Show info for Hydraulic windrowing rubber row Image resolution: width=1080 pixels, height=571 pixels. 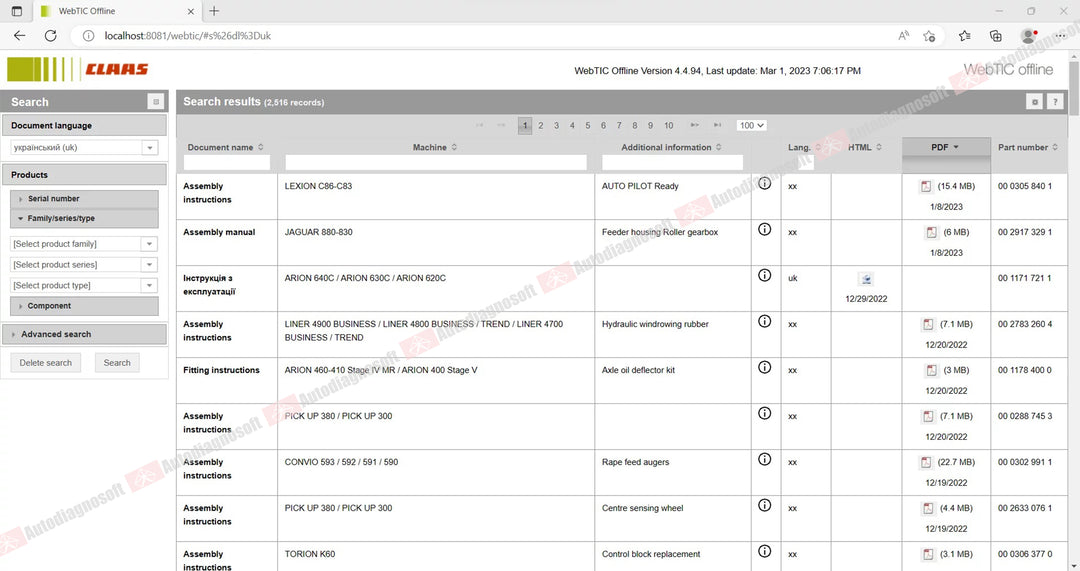point(765,322)
